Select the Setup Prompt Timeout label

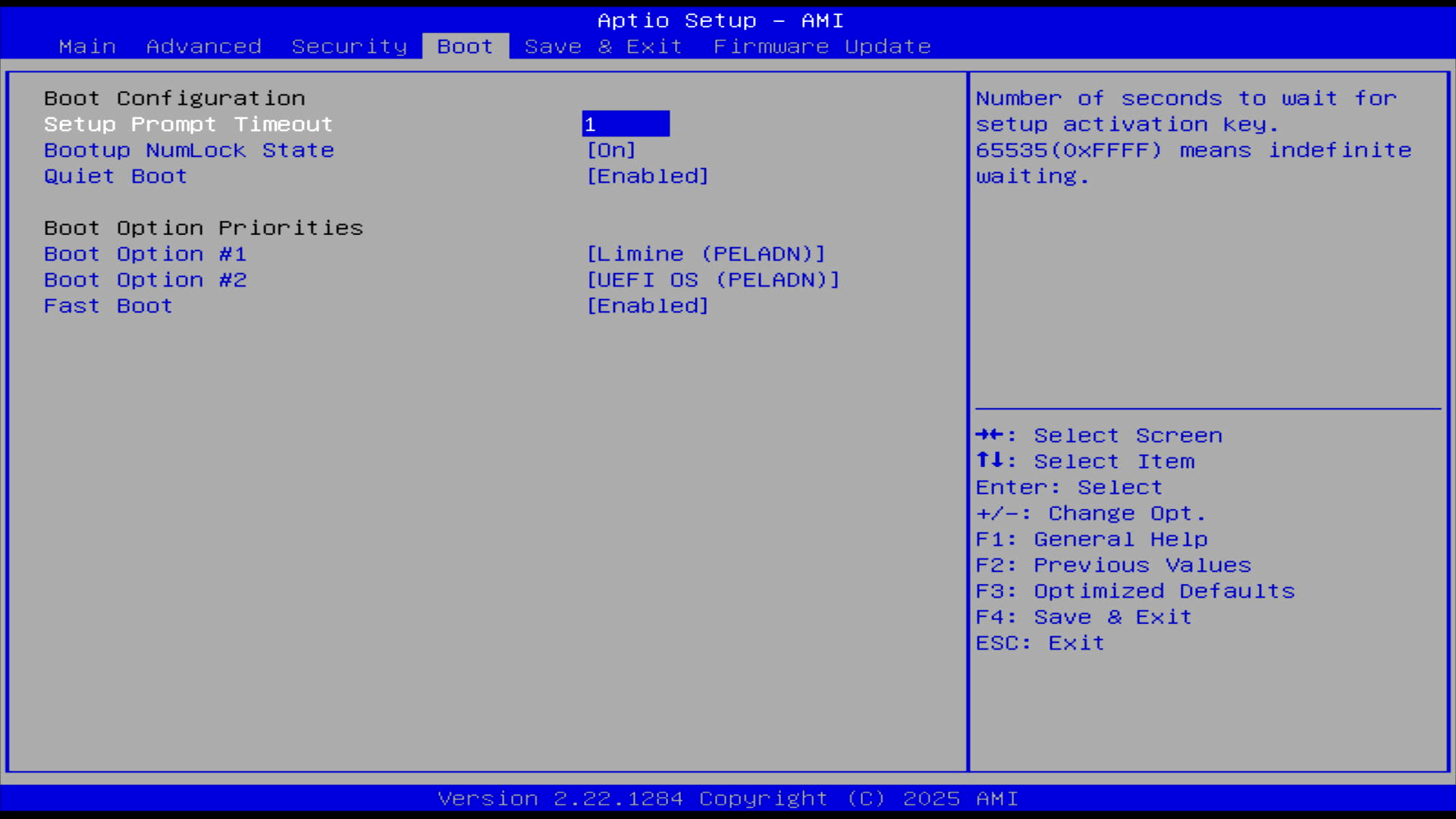click(188, 124)
